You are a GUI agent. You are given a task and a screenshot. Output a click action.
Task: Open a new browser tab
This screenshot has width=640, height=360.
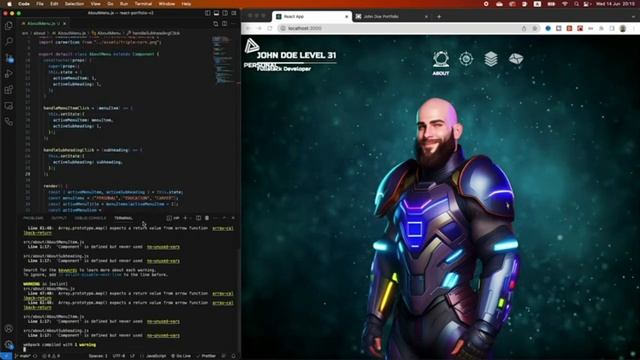(x=439, y=17)
